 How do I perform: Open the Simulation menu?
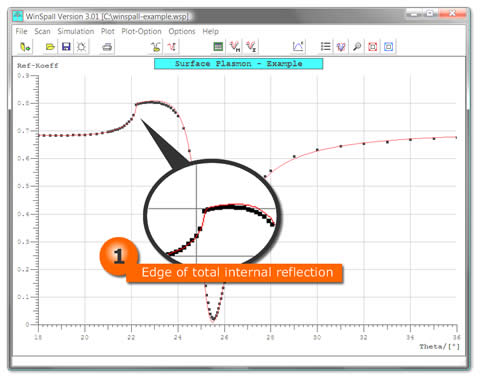click(76, 31)
